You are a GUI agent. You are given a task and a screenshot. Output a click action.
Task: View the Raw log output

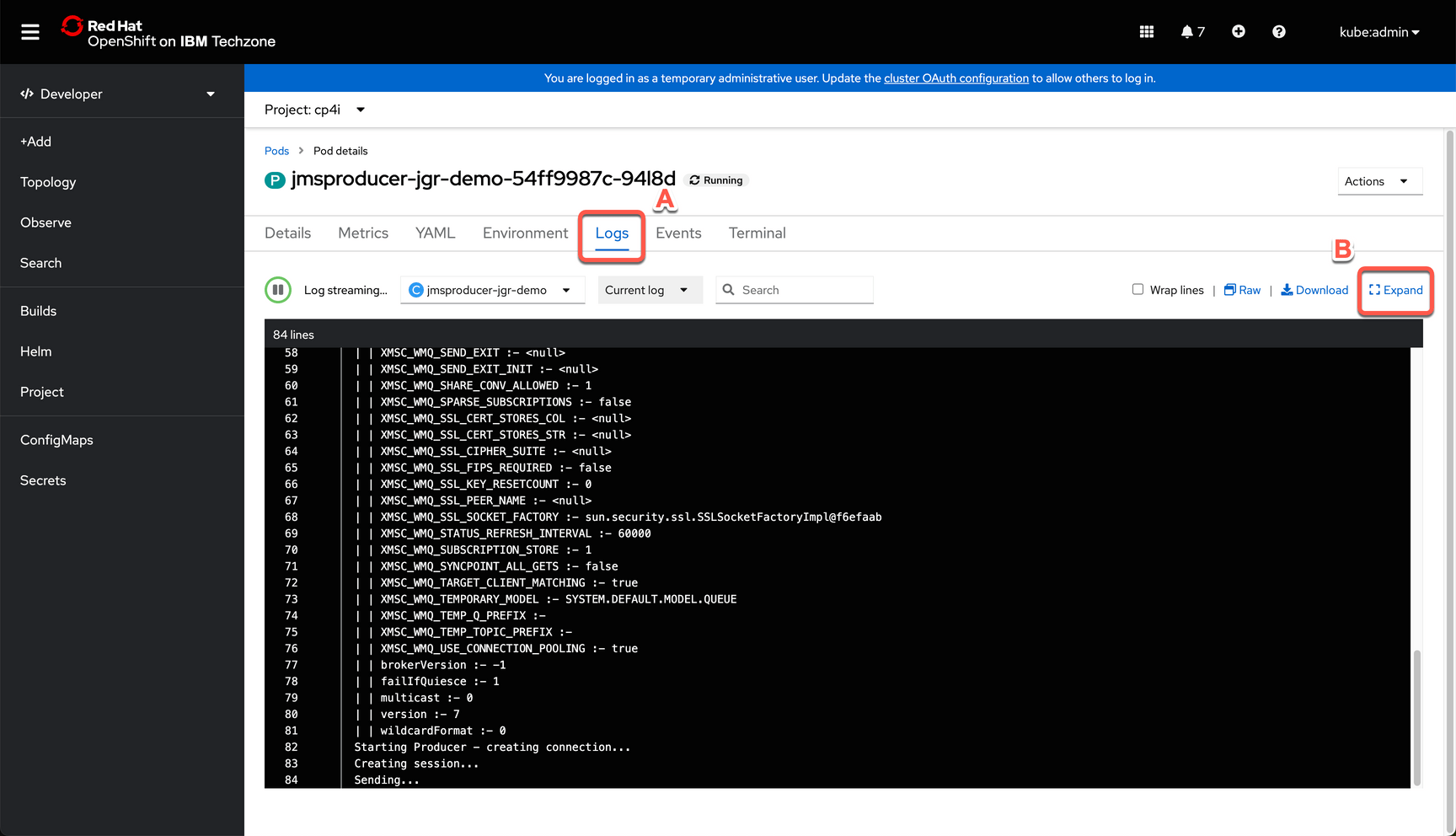(x=1242, y=289)
